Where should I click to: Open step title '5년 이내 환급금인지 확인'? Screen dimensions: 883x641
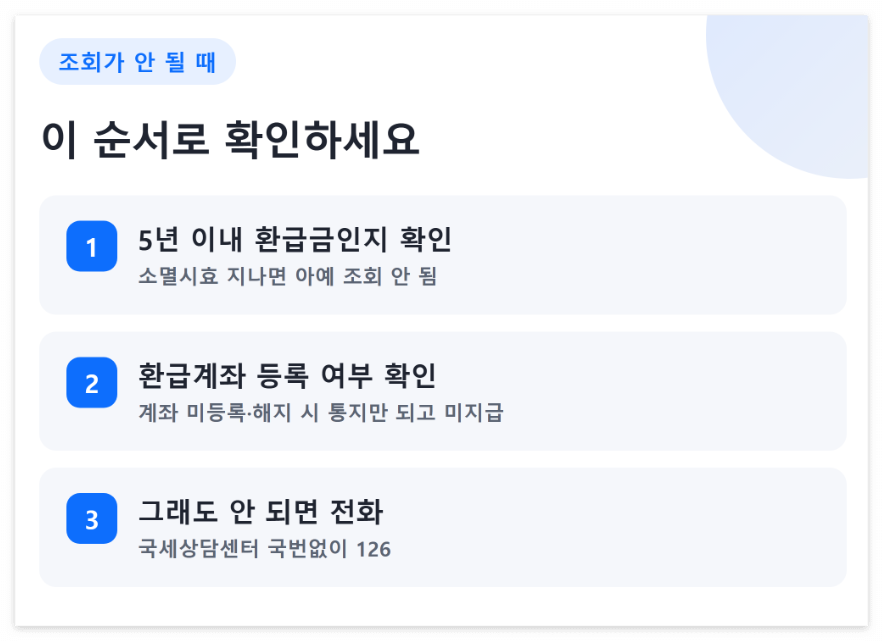click(x=295, y=239)
